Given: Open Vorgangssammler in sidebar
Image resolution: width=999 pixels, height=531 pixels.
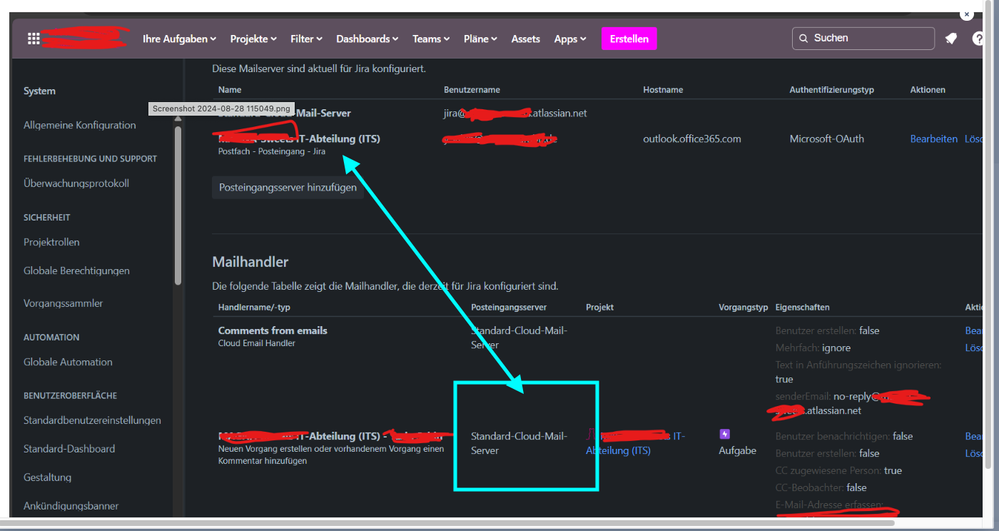Looking at the screenshot, I should pos(63,303).
